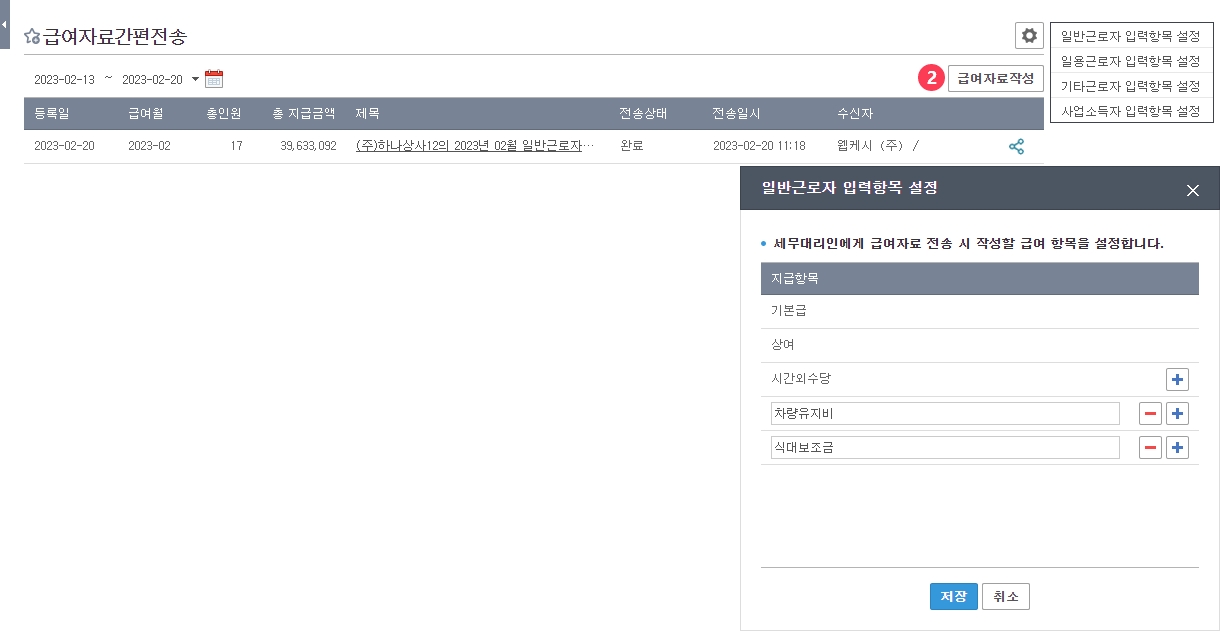Image resolution: width=1220 pixels, height=631 pixels.
Task: Add row after 식대보조금 with plus
Action: tap(1177, 448)
